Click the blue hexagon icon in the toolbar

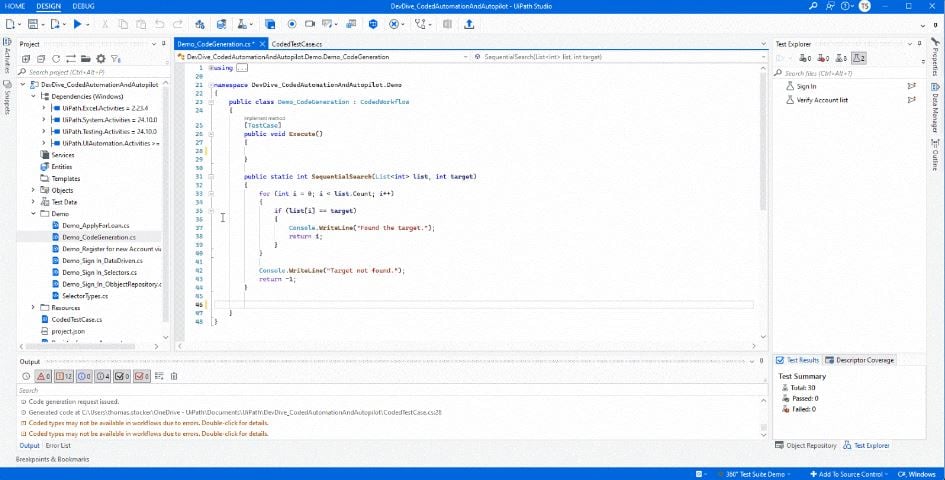(373, 24)
